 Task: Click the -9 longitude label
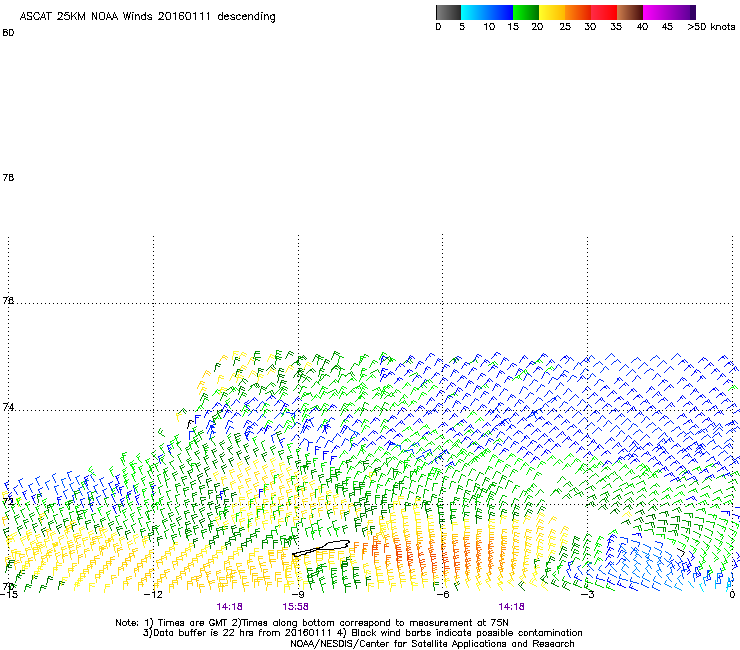(x=298, y=594)
